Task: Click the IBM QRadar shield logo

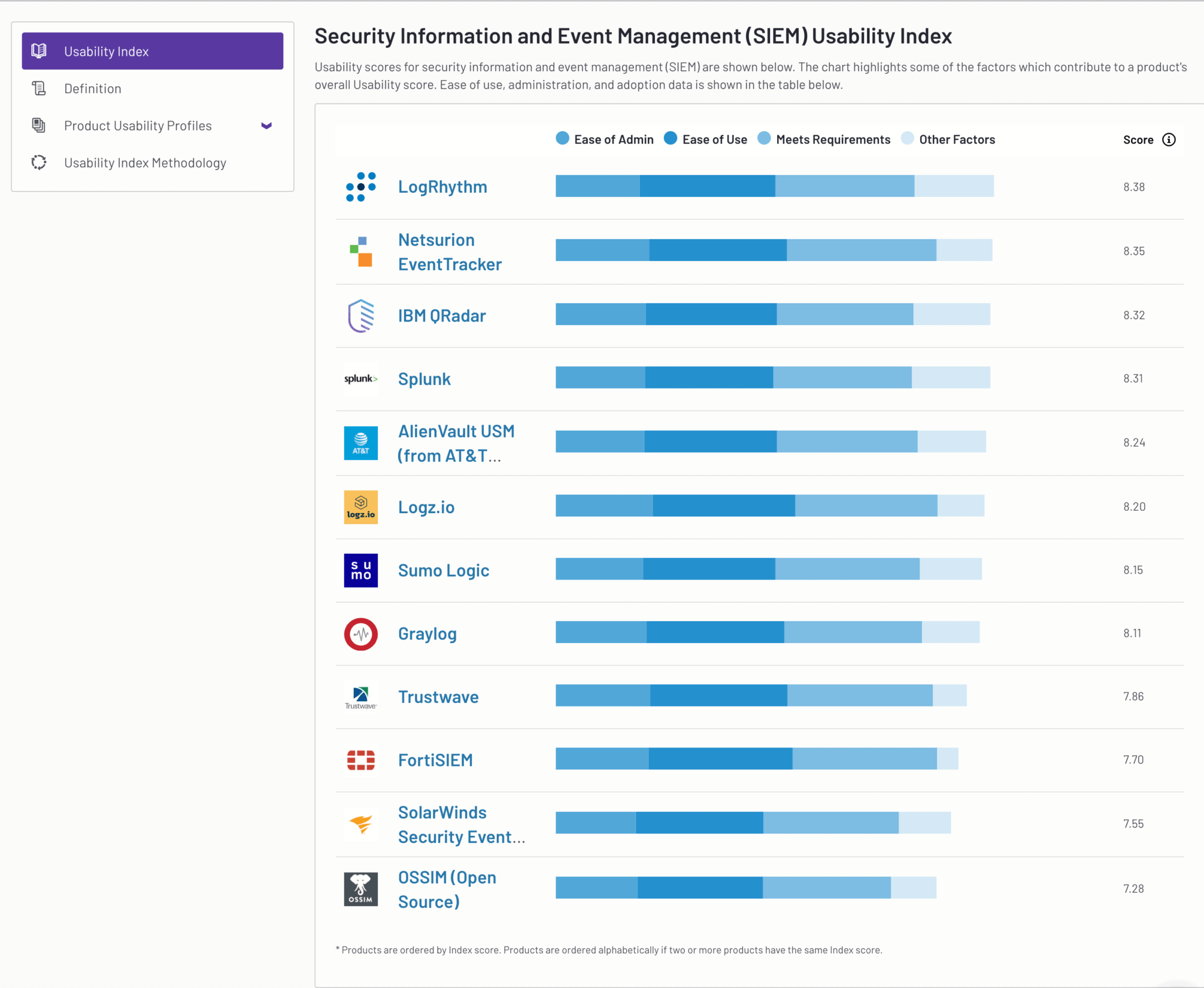Action: click(360, 316)
